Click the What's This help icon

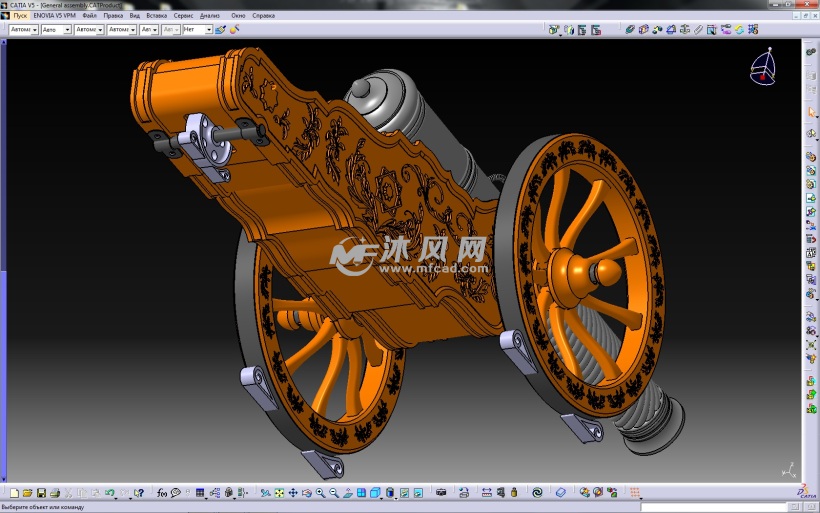click(139, 493)
